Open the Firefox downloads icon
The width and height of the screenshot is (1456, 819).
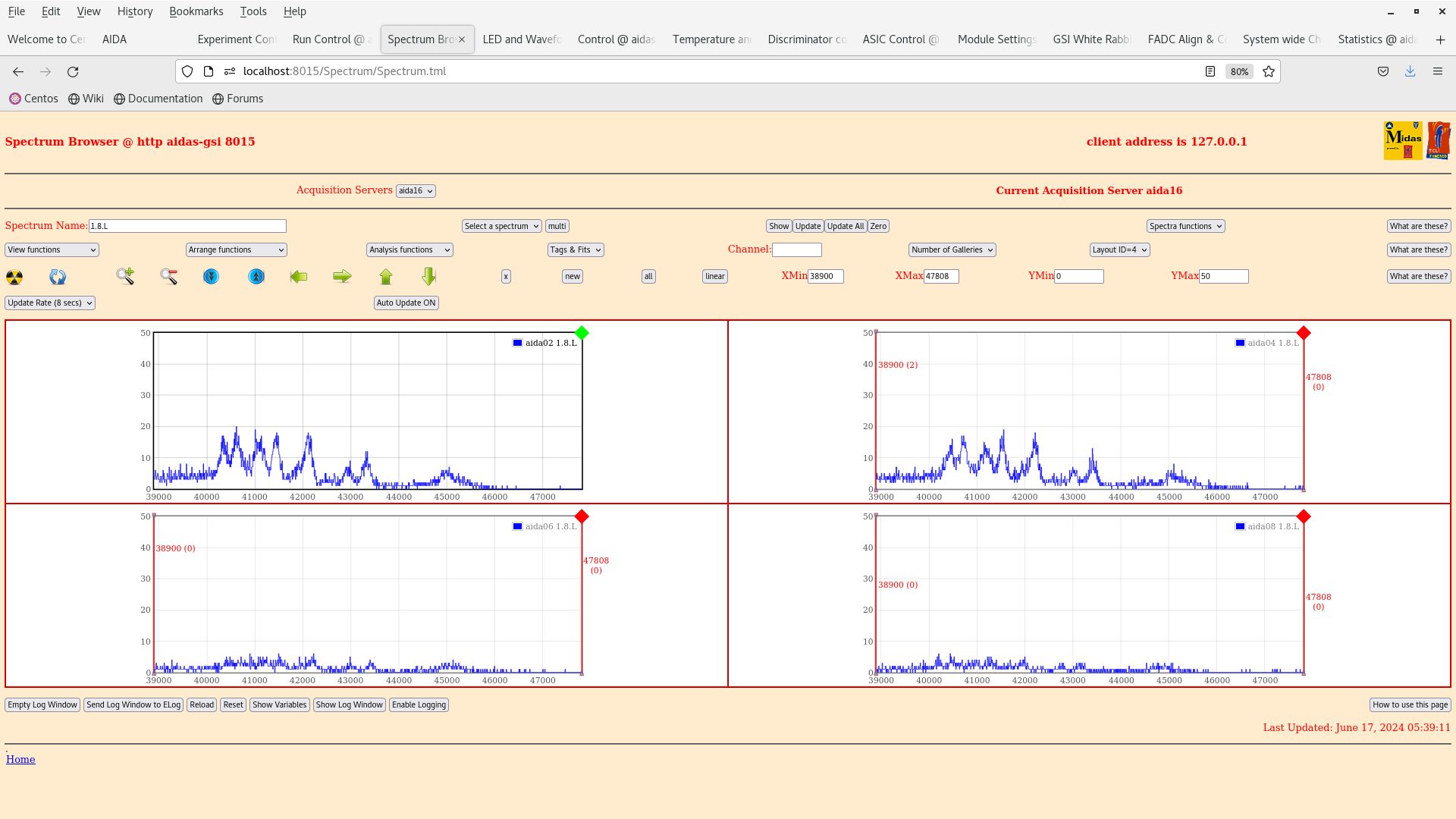1410,71
